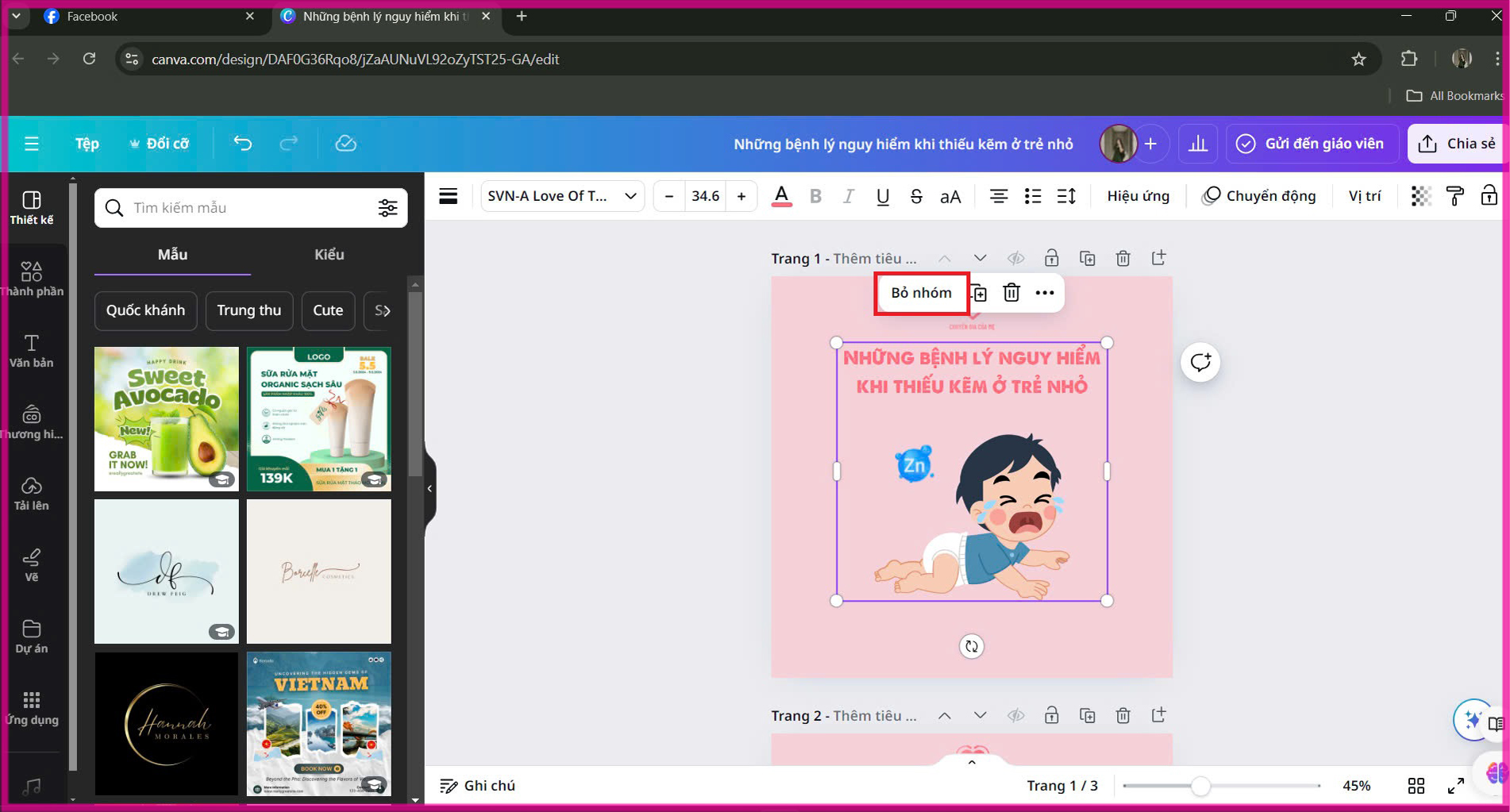Open the font family dropdown SVN-A Love Of T...

[562, 196]
